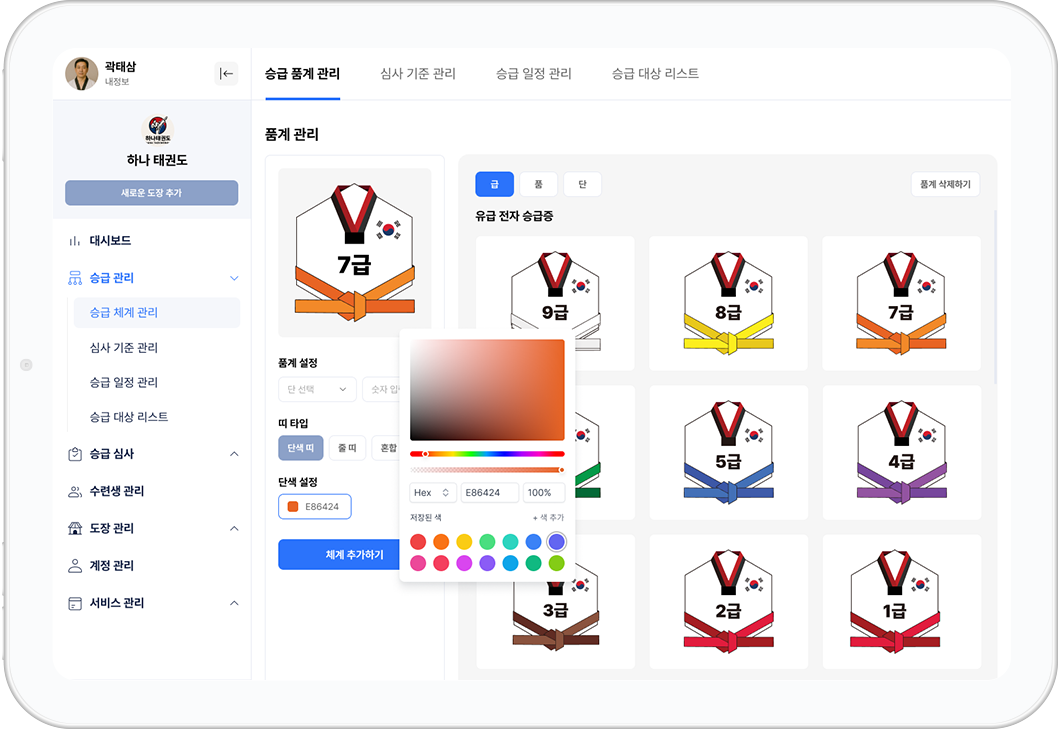
Task: Click the 서비스 관리 window icon
Action: pyautogui.click(x=74, y=603)
